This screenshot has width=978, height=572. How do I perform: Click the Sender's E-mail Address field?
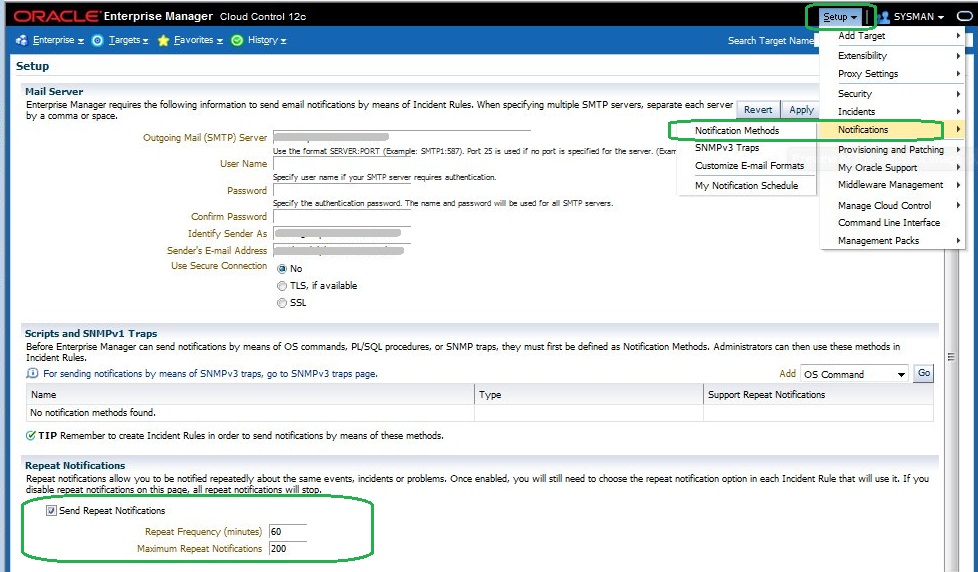point(342,250)
